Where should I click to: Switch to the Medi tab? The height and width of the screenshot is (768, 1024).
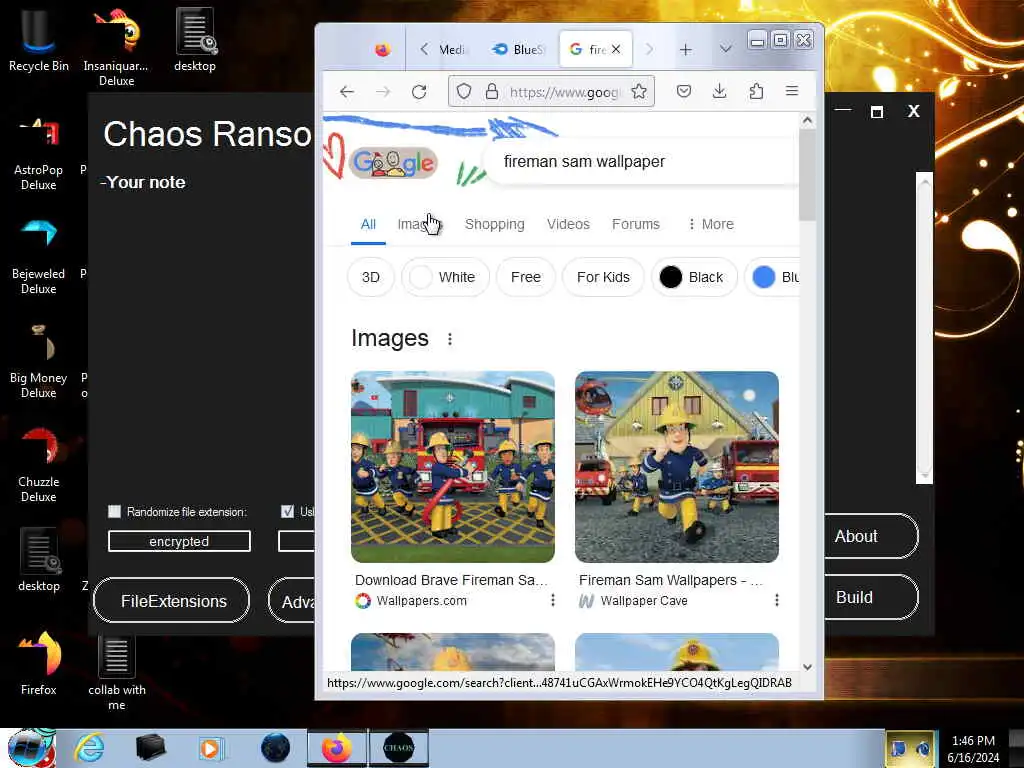tap(451, 50)
